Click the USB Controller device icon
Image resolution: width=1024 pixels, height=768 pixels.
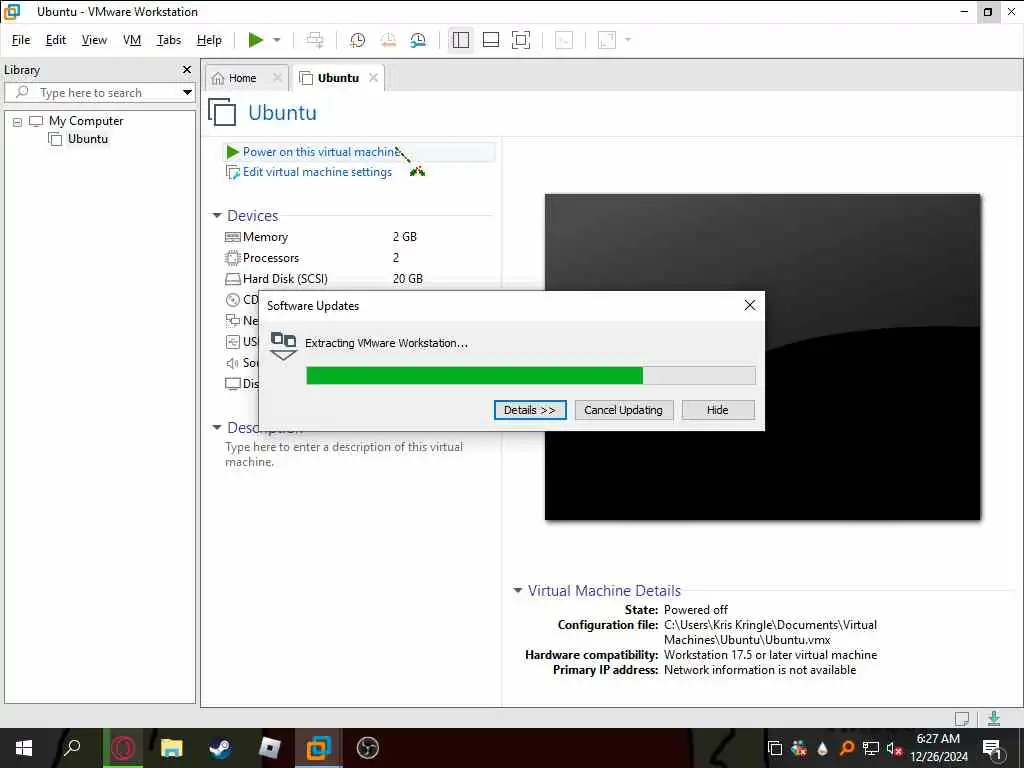(x=232, y=342)
